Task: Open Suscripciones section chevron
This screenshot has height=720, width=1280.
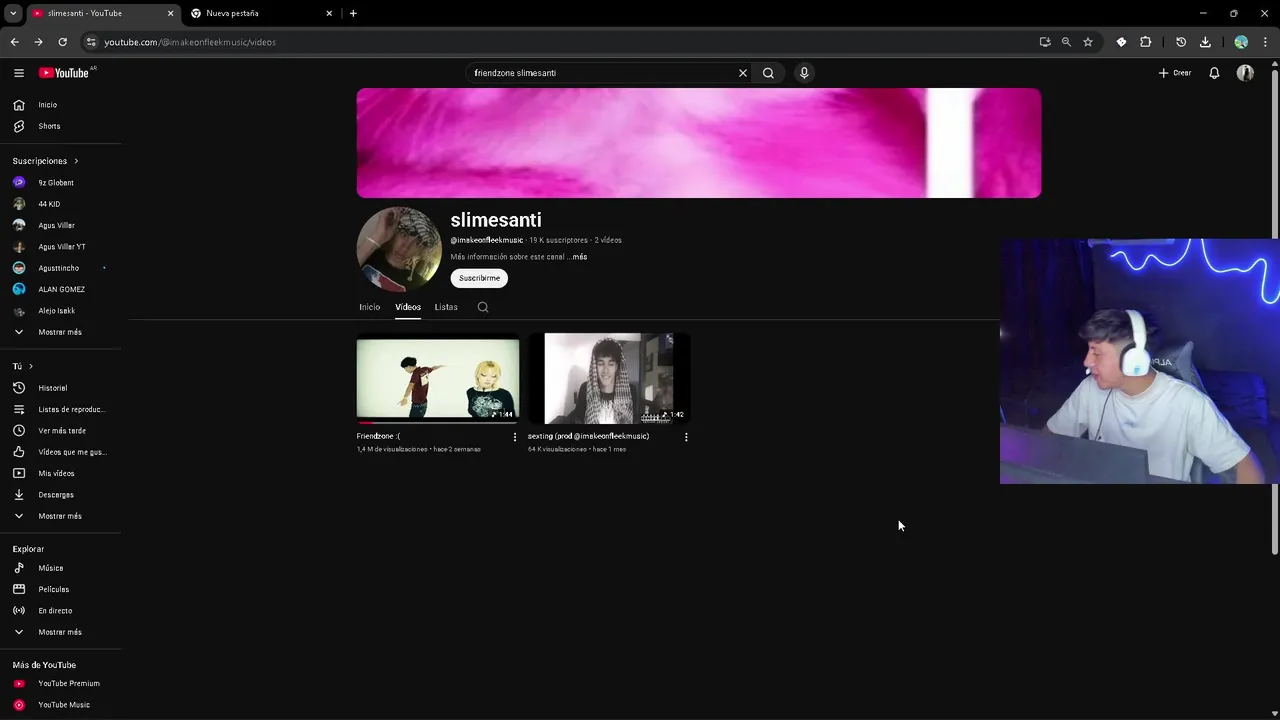Action: coord(76,161)
